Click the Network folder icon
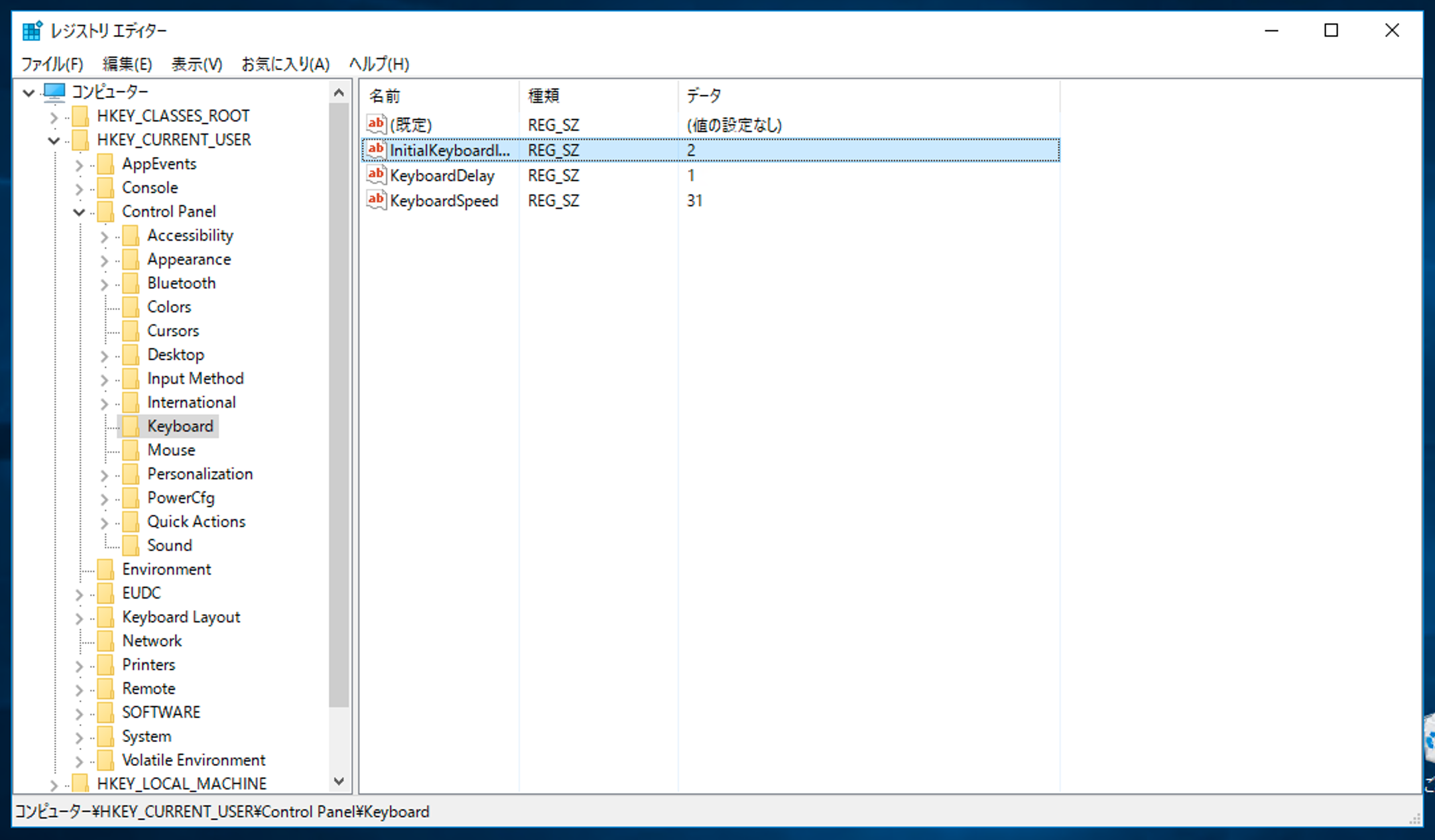 (105, 641)
